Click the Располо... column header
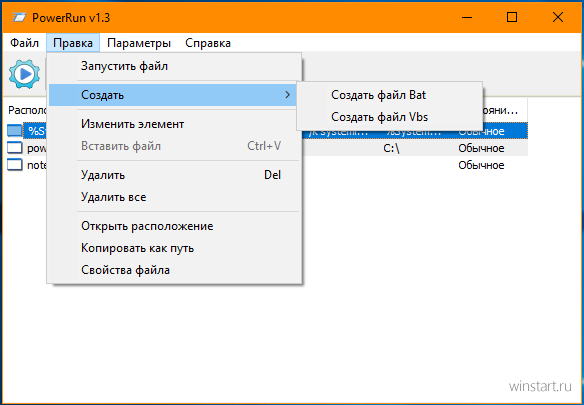584x405 pixels. tap(27, 110)
